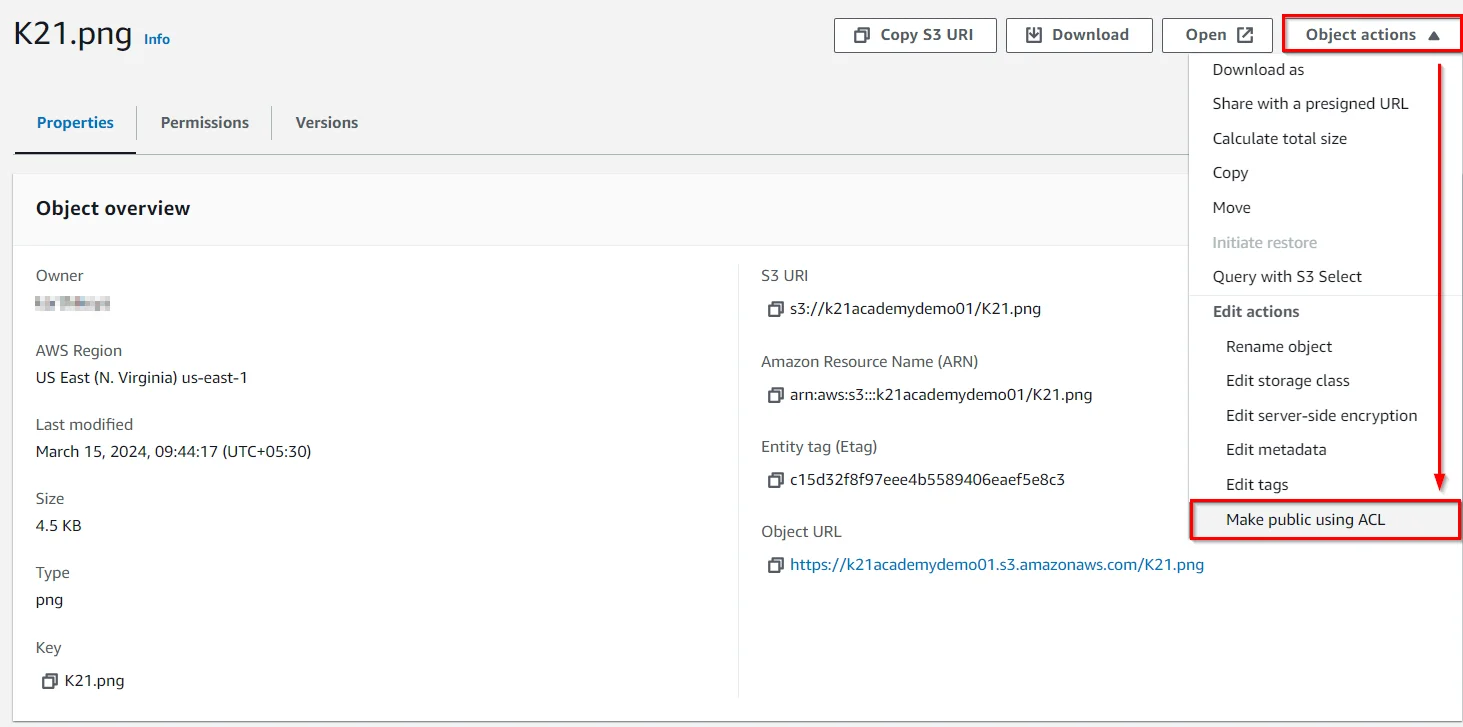Select Edit storage class option

pyautogui.click(x=1287, y=381)
